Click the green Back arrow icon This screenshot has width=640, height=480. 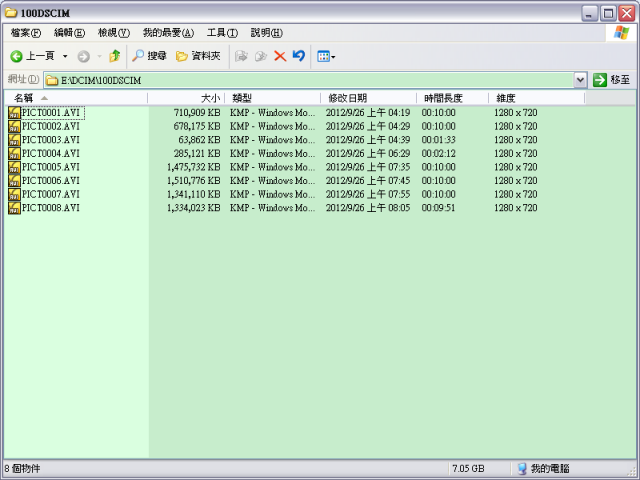16,56
